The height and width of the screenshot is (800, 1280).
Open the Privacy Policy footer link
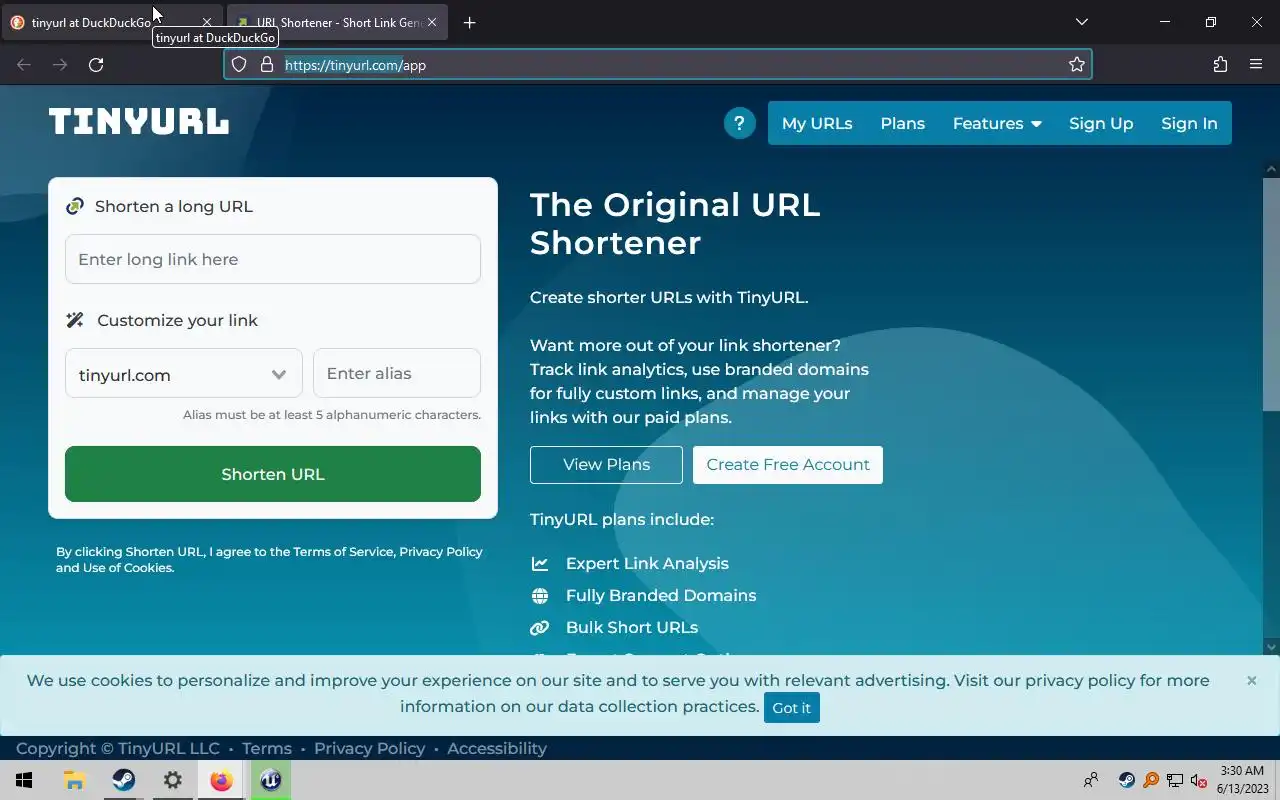click(x=369, y=748)
